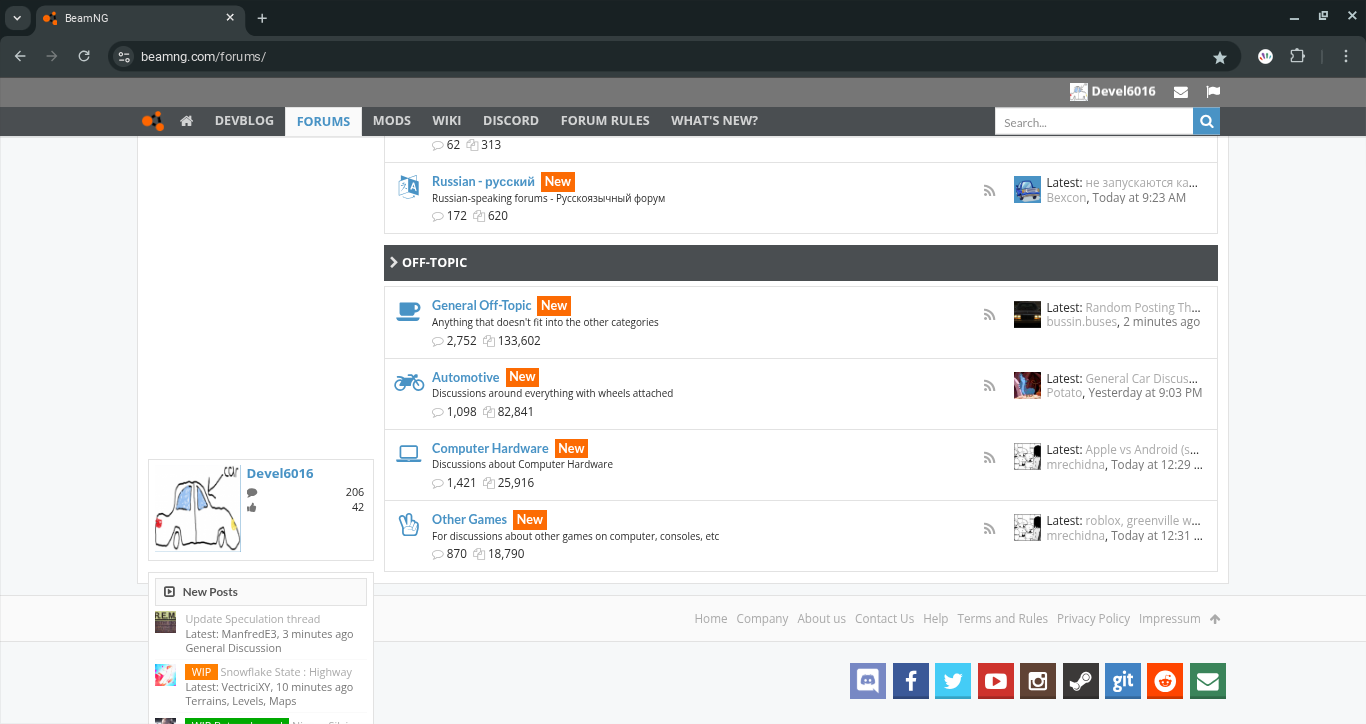Open the tab search dropdown in Chrome

coord(17,18)
